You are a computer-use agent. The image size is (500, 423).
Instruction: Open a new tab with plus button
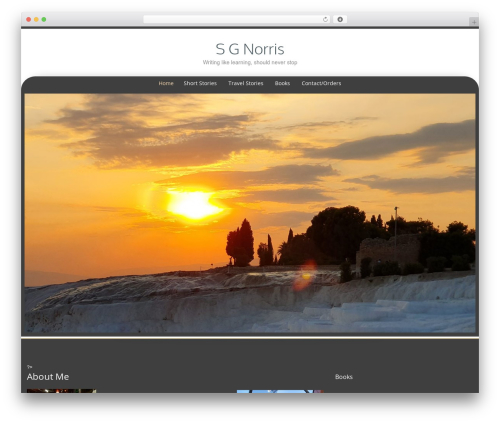click(474, 22)
